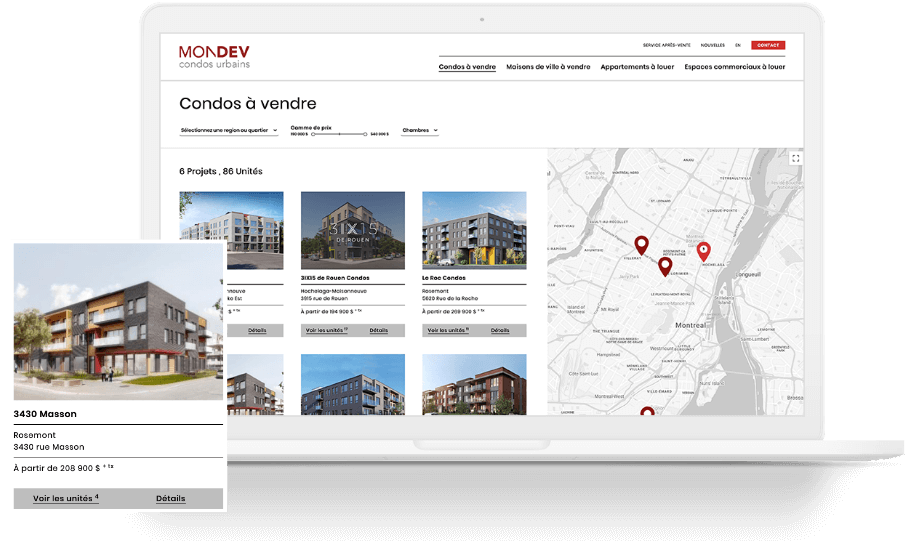Click Voir les unités for 3IXI5 de Rouen
This screenshot has width=908, height=541.
click(x=327, y=330)
